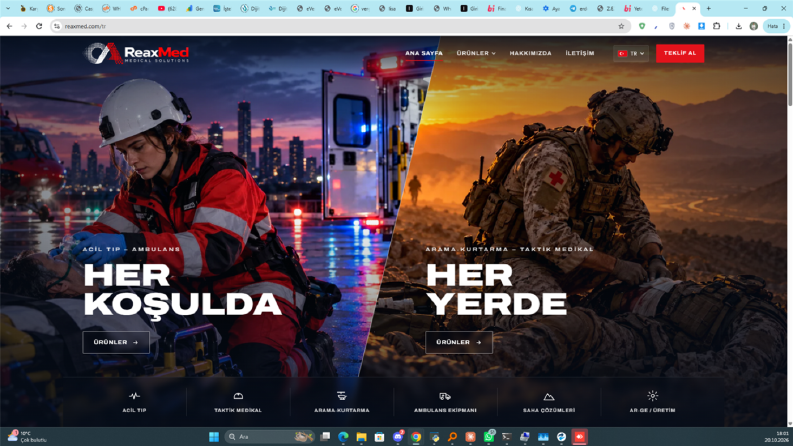Screen dimensions: 793x446
Task: Click the ReaxMed logo
Action: point(137,53)
